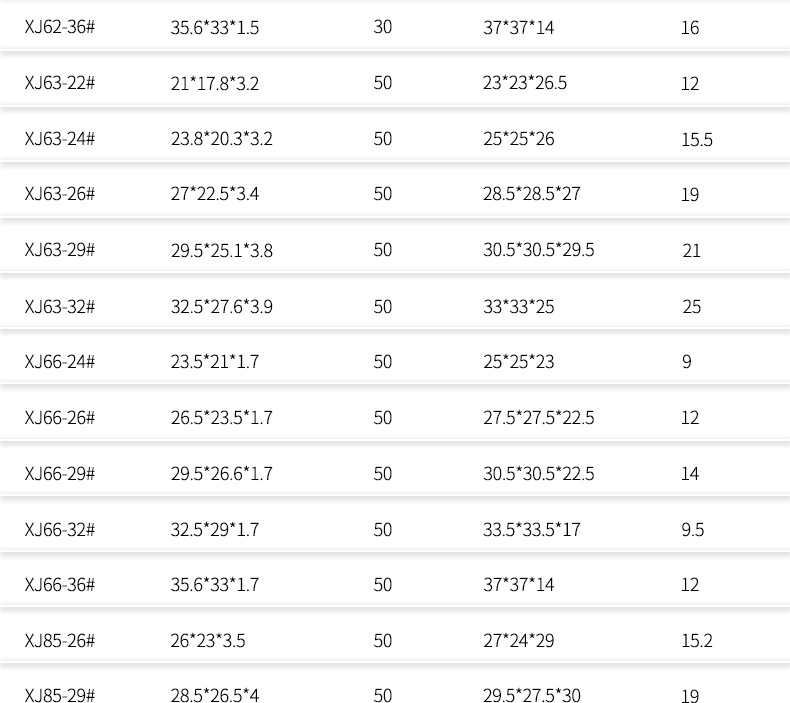The height and width of the screenshot is (703, 790).
Task: Select the weight value 15.2
Action: [696, 641]
